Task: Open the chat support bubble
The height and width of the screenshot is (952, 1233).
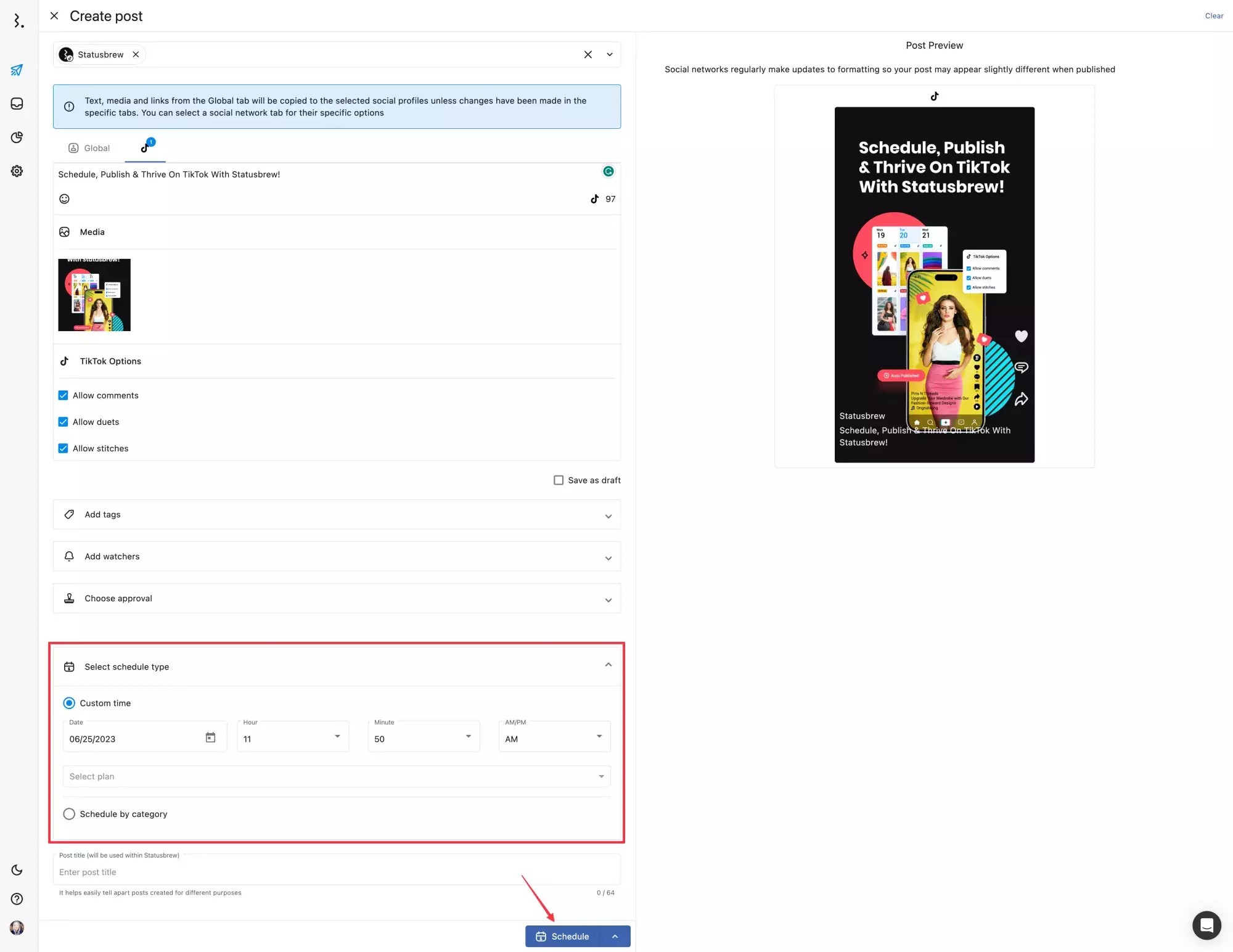Action: (1206, 925)
